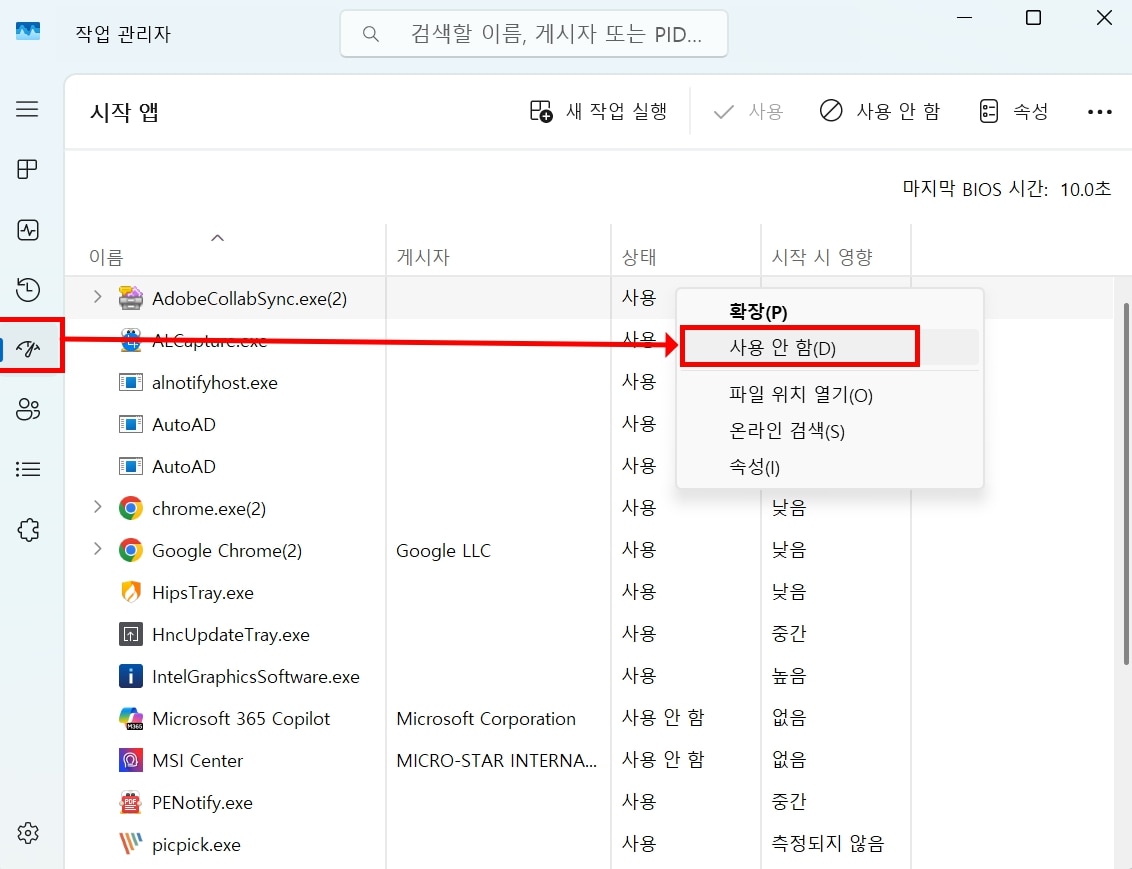Screen dimensions: 1132x869
Task: Sort by the 시작 시 영향 column header
Action: coord(822,257)
